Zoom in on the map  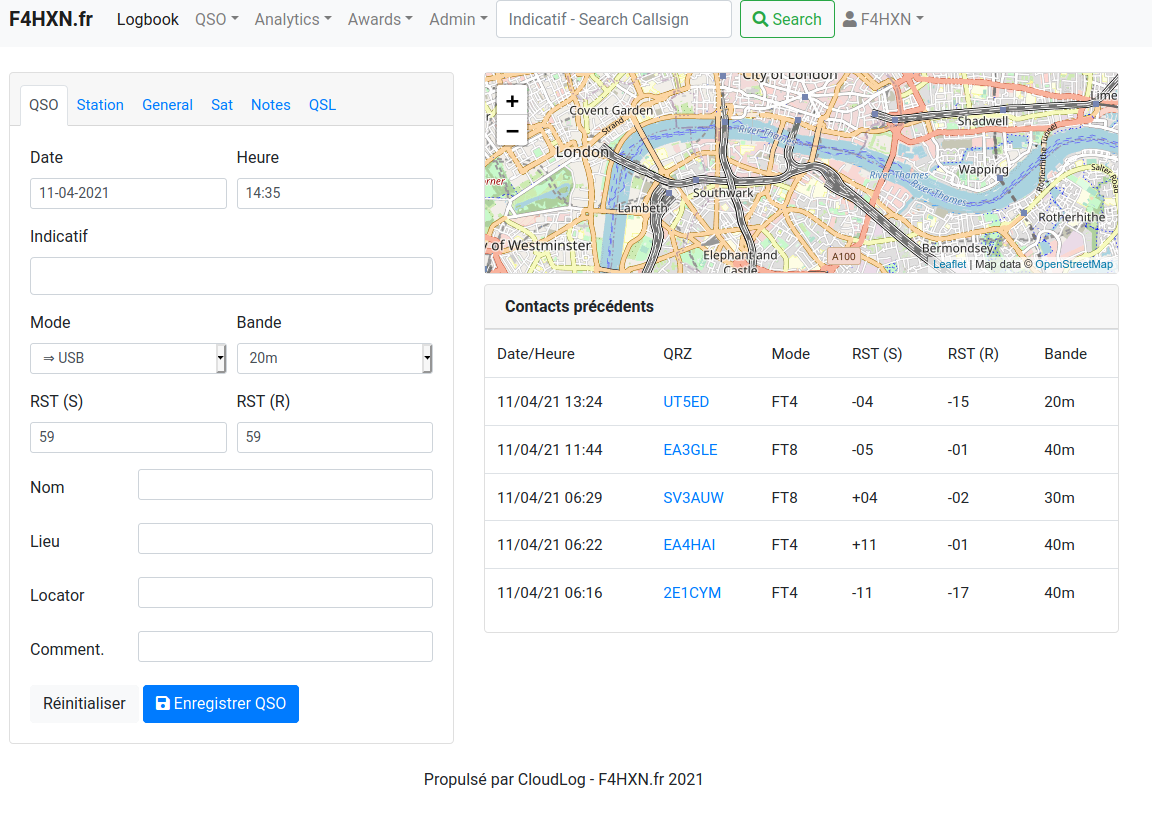[x=512, y=101]
